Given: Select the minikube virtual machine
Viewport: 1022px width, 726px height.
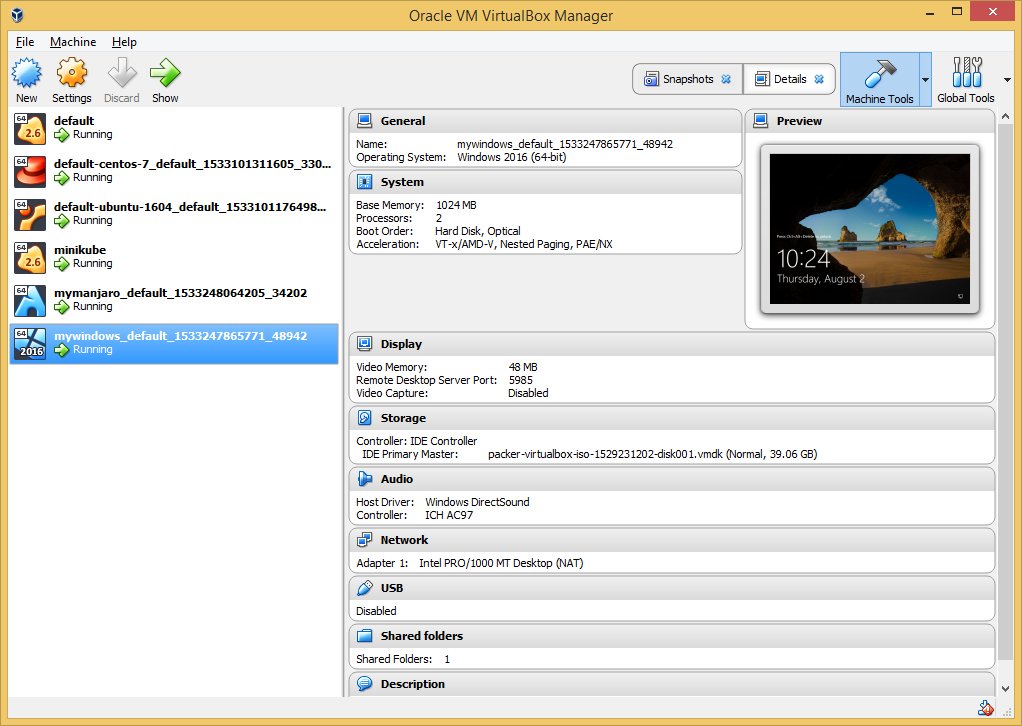Looking at the screenshot, I should (174, 257).
